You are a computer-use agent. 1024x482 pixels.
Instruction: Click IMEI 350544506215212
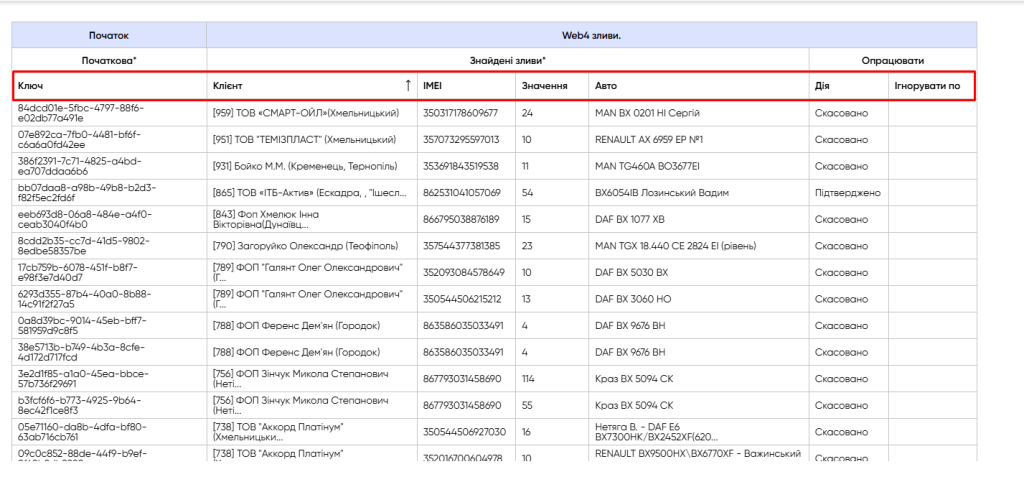click(x=462, y=298)
